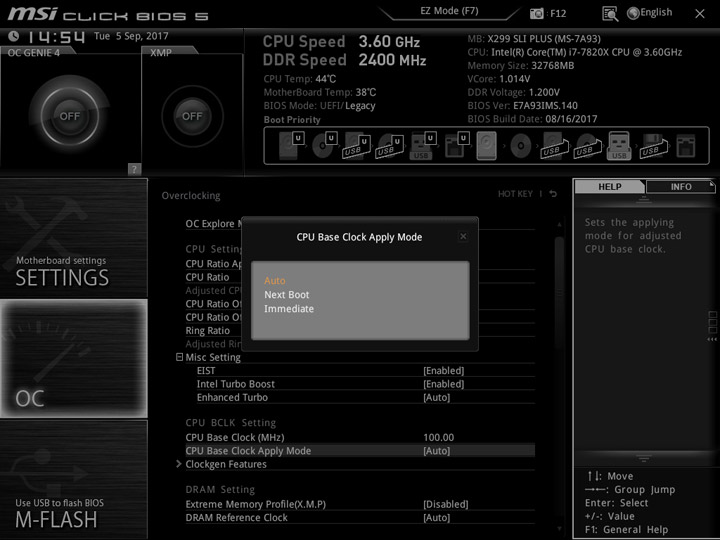Viewport: 720px width, 540px height.
Task: Click the scroll-up arrow of settings list
Action: (x=559, y=225)
